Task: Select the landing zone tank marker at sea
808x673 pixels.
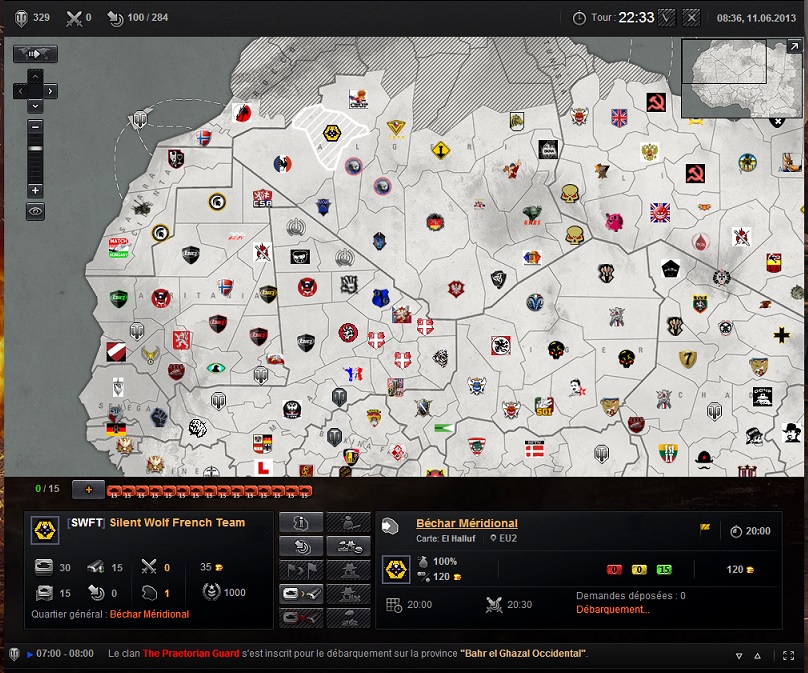Action: 140,119
